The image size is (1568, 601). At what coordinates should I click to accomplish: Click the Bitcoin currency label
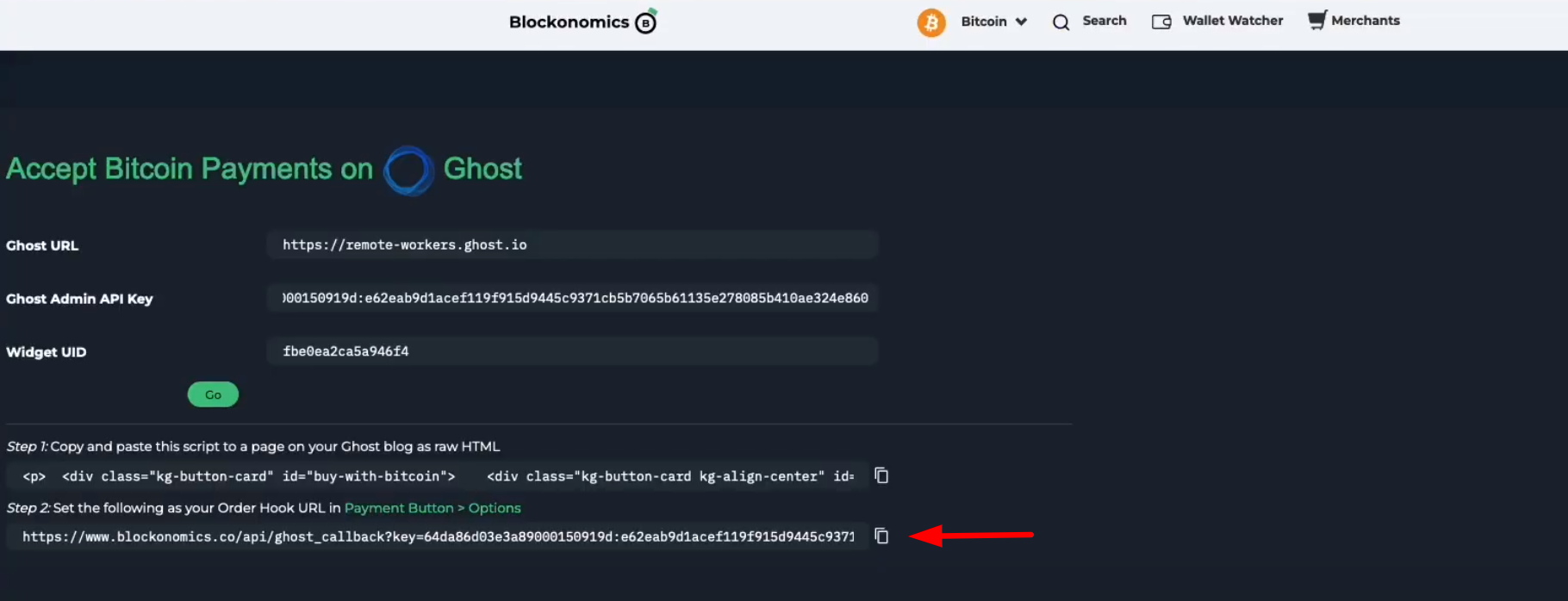pyautogui.click(x=984, y=22)
